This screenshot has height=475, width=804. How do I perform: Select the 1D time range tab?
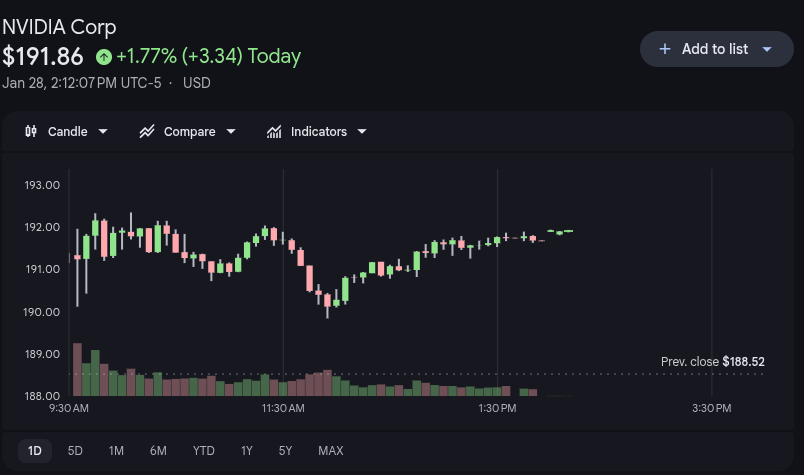click(x=35, y=451)
